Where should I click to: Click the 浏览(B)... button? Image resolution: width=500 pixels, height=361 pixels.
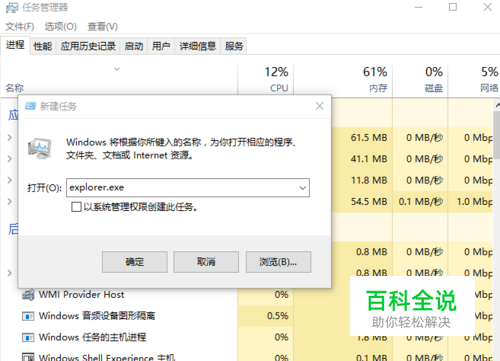point(278,262)
